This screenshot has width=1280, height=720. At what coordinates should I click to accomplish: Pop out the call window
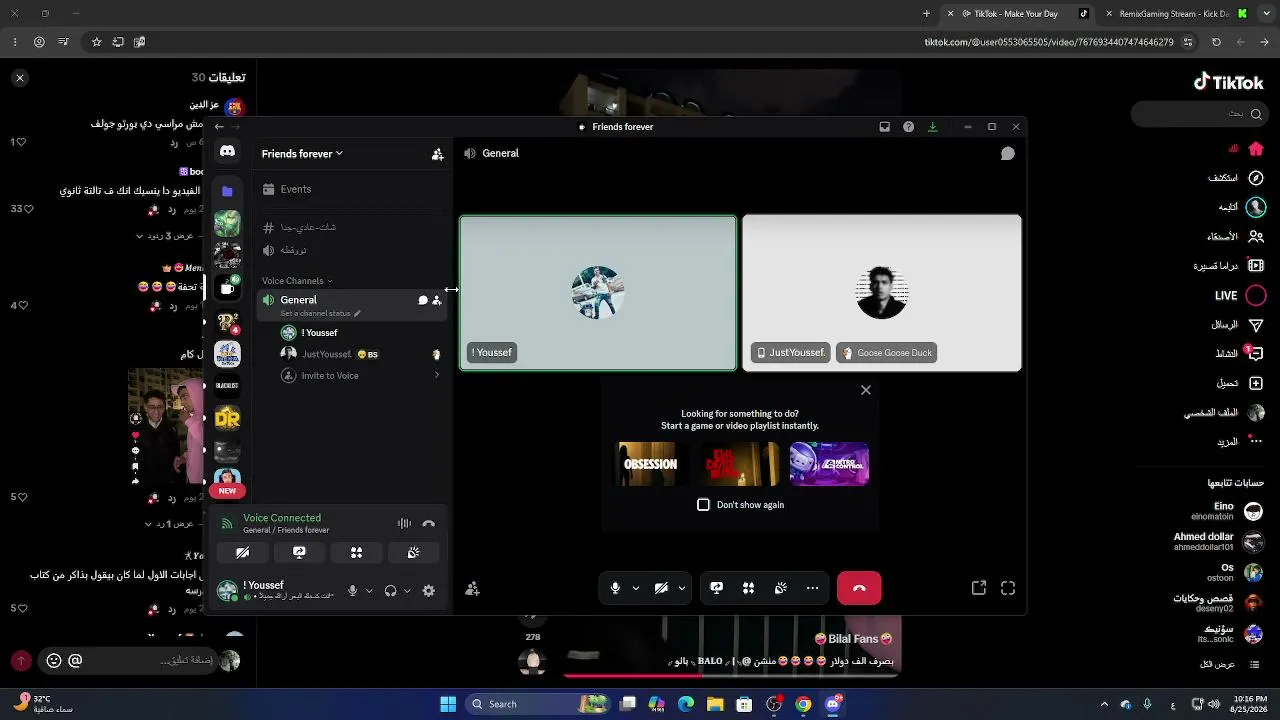pos(979,588)
